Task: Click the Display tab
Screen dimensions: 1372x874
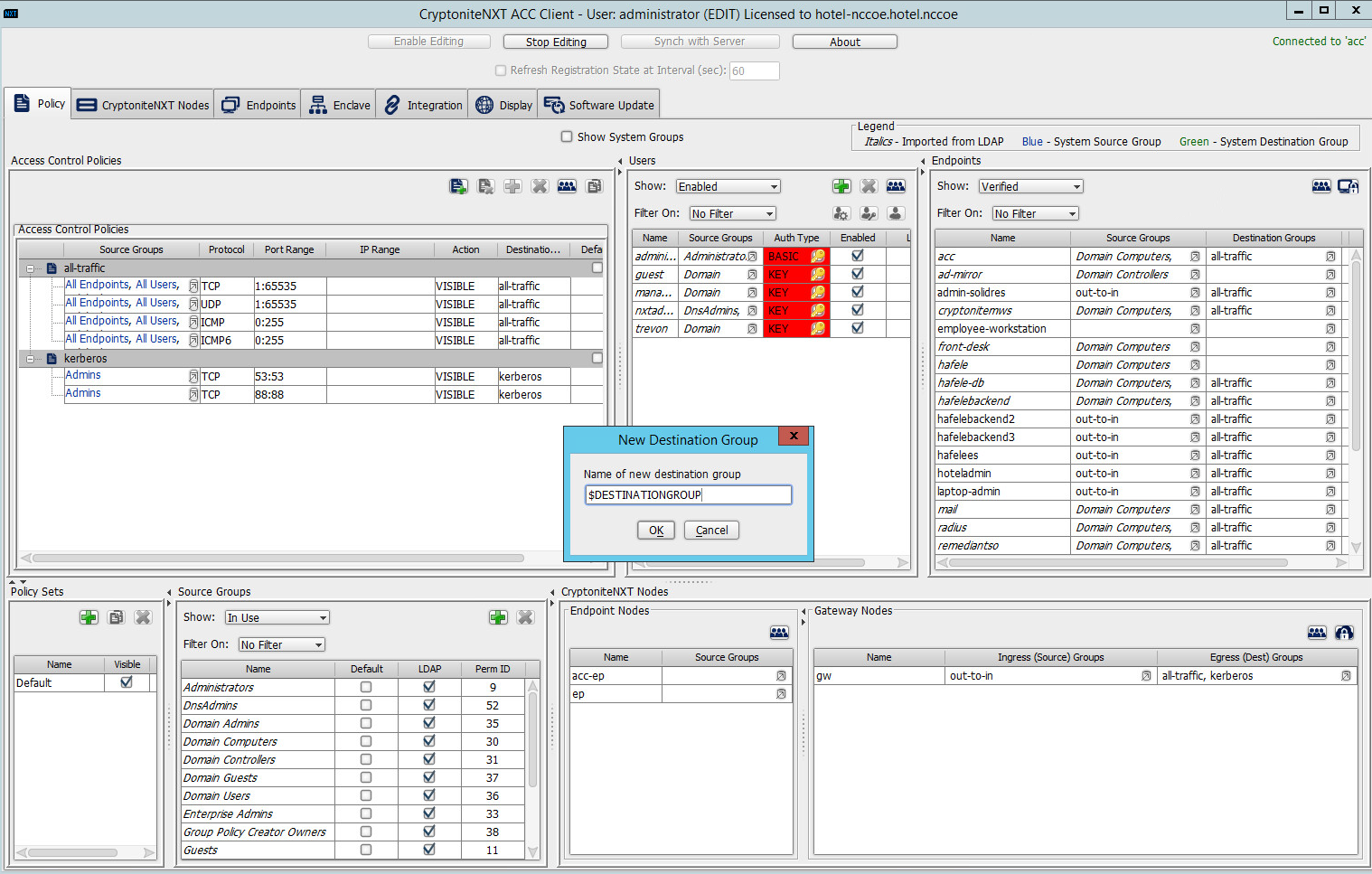Action: tap(503, 105)
